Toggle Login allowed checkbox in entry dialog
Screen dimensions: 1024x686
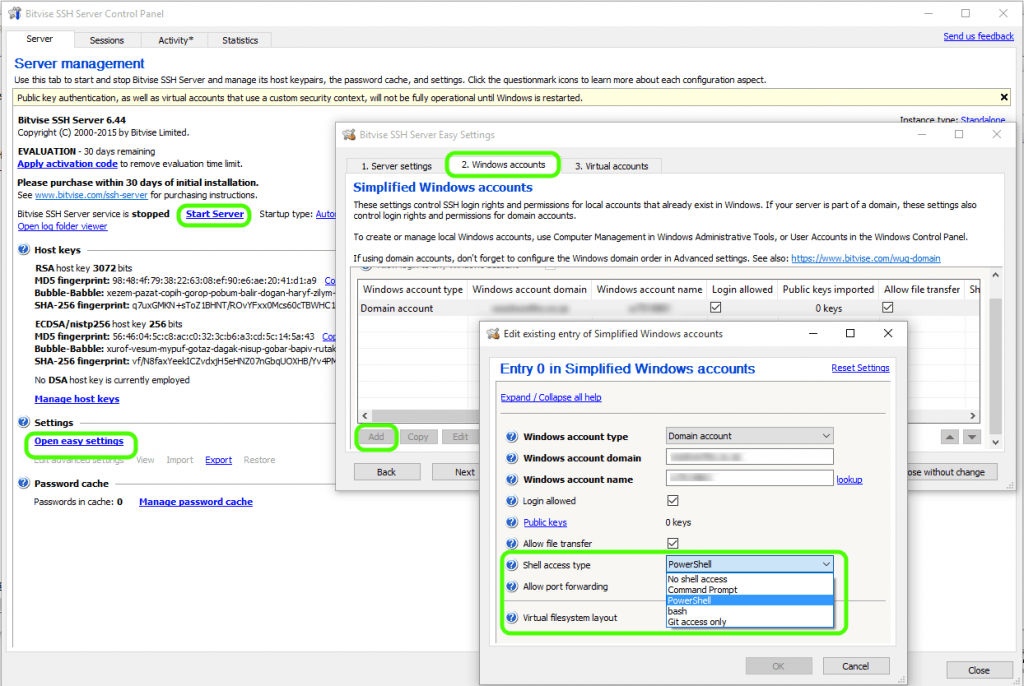(673, 500)
